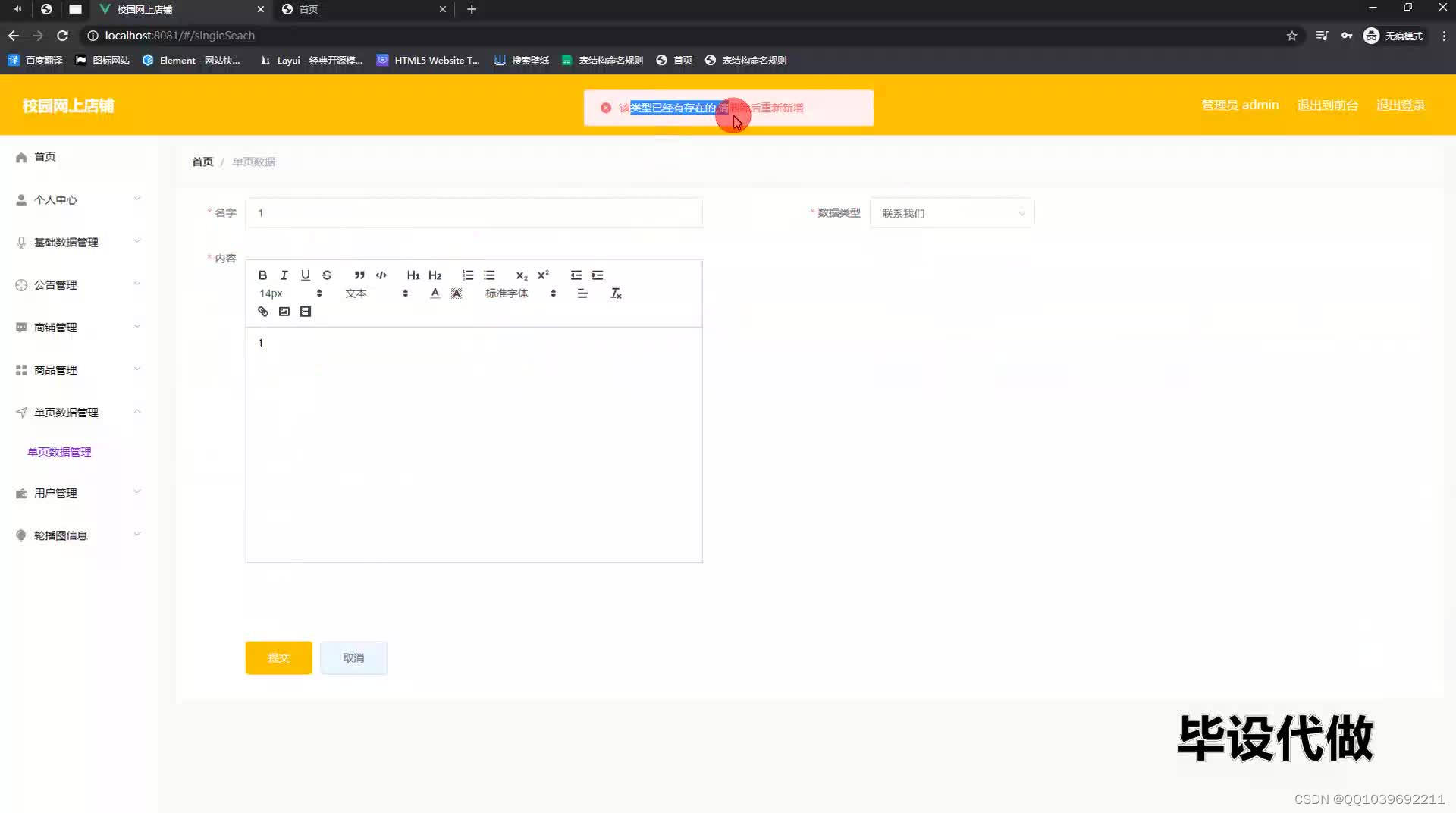Toggle underline formatting in editor
The image size is (1456, 813).
305,275
